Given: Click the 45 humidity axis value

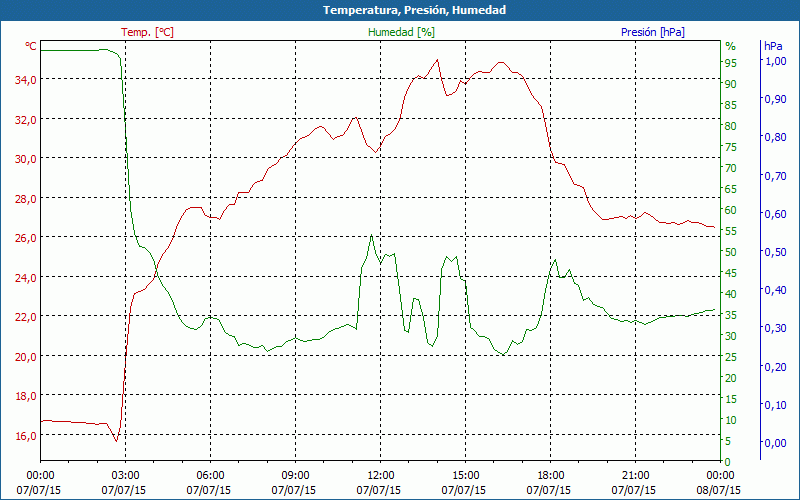Looking at the screenshot, I should (731, 273).
